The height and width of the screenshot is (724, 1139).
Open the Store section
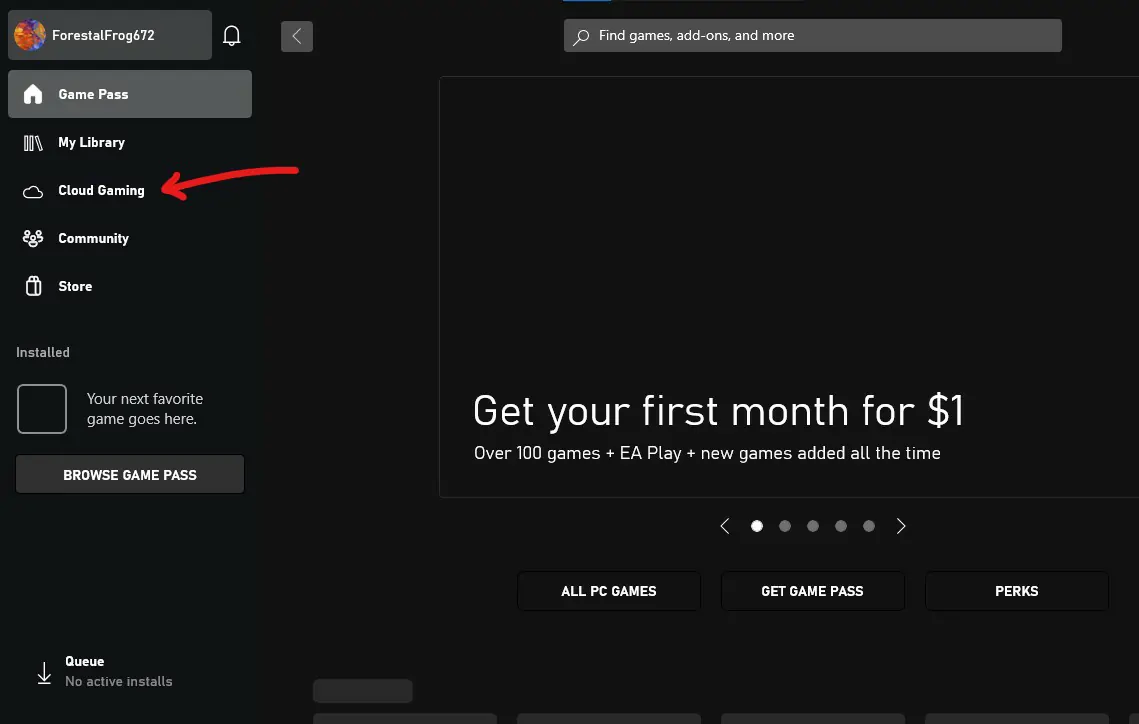130,286
